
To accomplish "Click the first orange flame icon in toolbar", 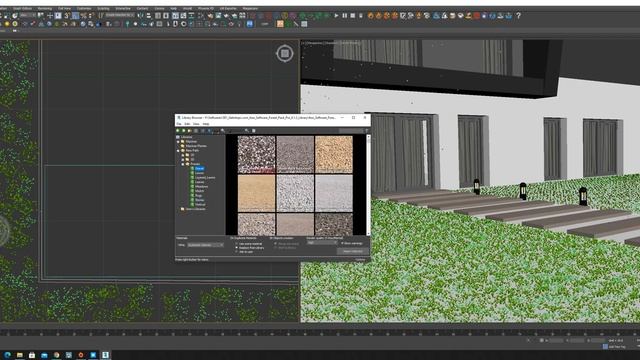I will click(x=371, y=16).
